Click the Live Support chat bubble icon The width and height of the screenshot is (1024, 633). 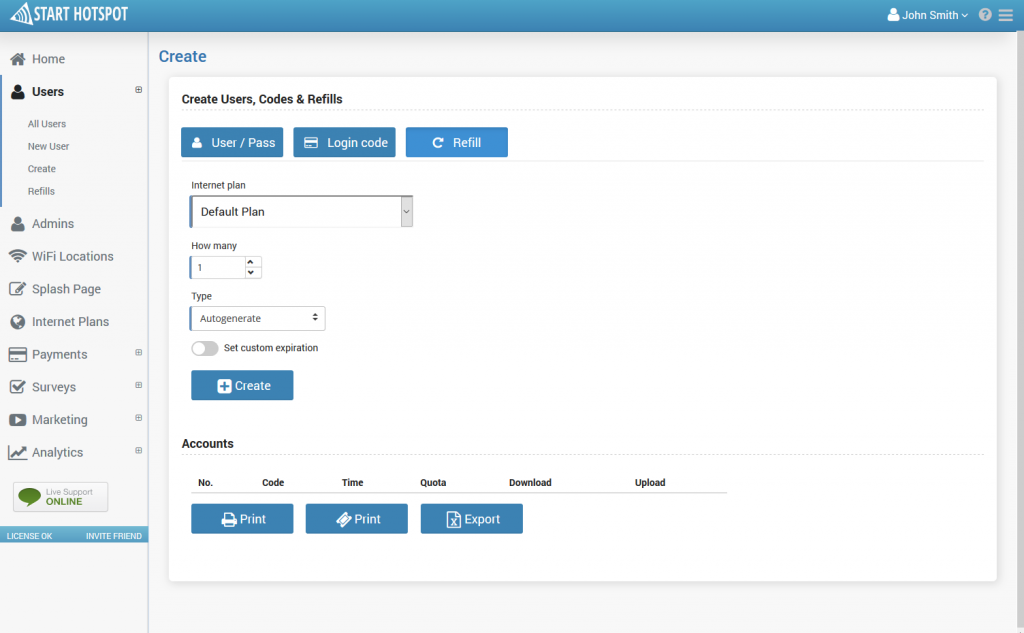tap(29, 496)
